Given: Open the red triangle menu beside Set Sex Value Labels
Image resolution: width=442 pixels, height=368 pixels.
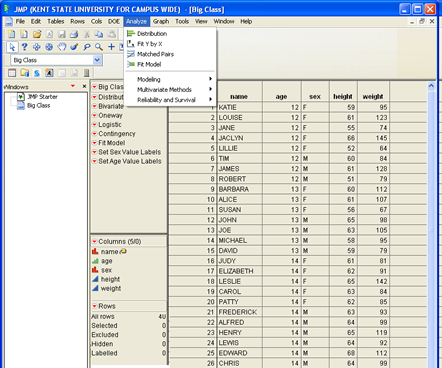Looking at the screenshot, I should [x=94, y=152].
